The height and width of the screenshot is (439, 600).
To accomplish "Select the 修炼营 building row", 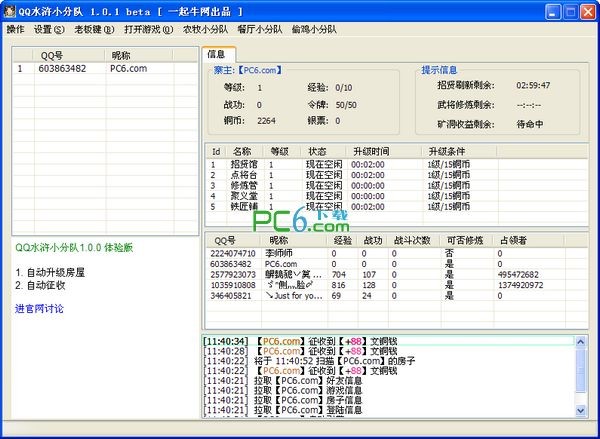I will pyautogui.click(x=396, y=186).
